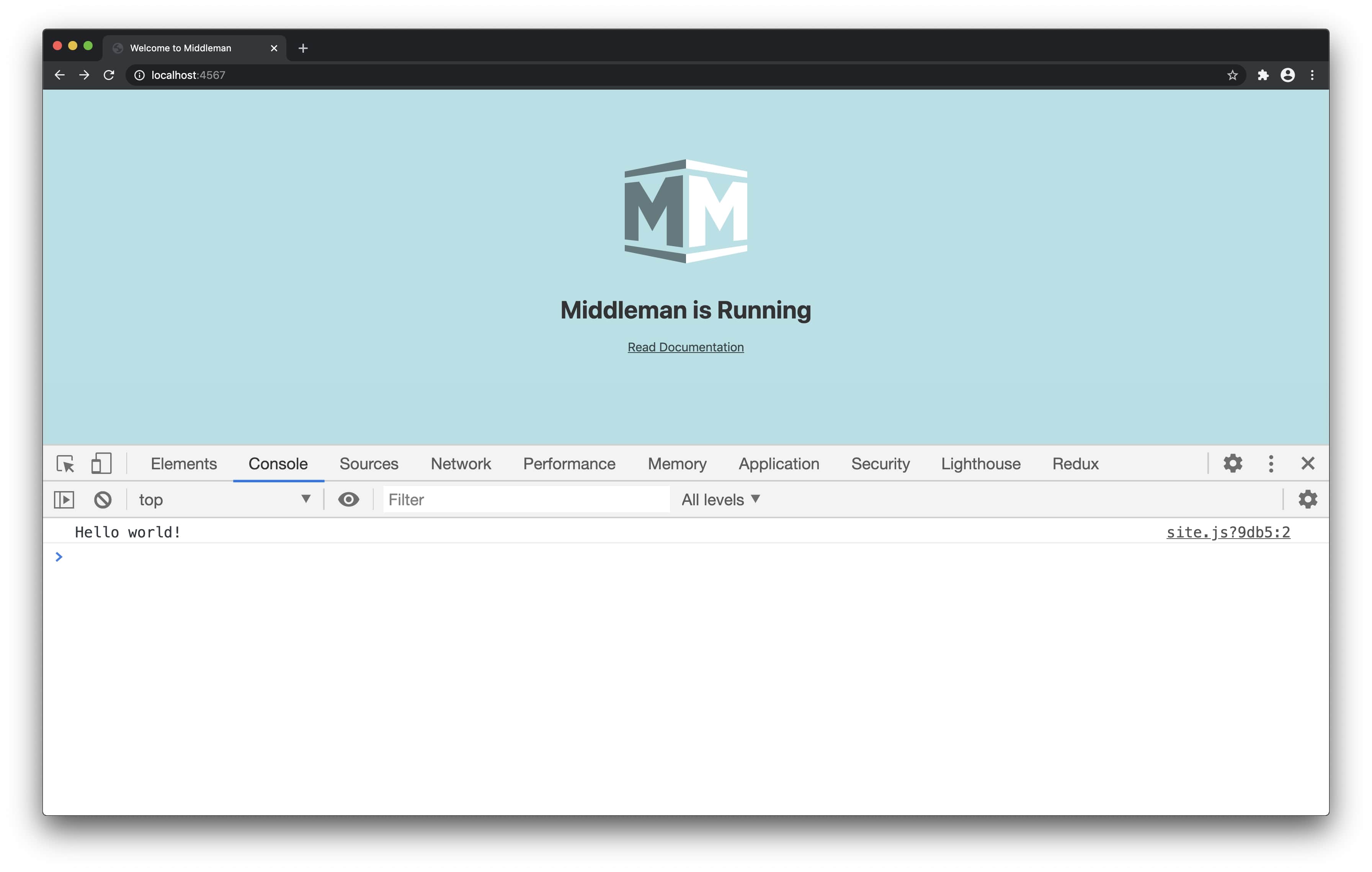Bookmark this page with the star icon

click(1232, 75)
